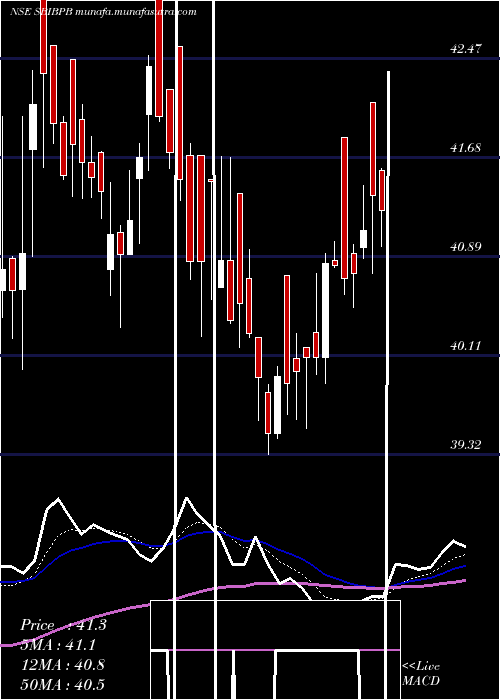Click the 39.32 price level label
This screenshot has width=500, height=700.
pyautogui.click(x=466, y=445)
